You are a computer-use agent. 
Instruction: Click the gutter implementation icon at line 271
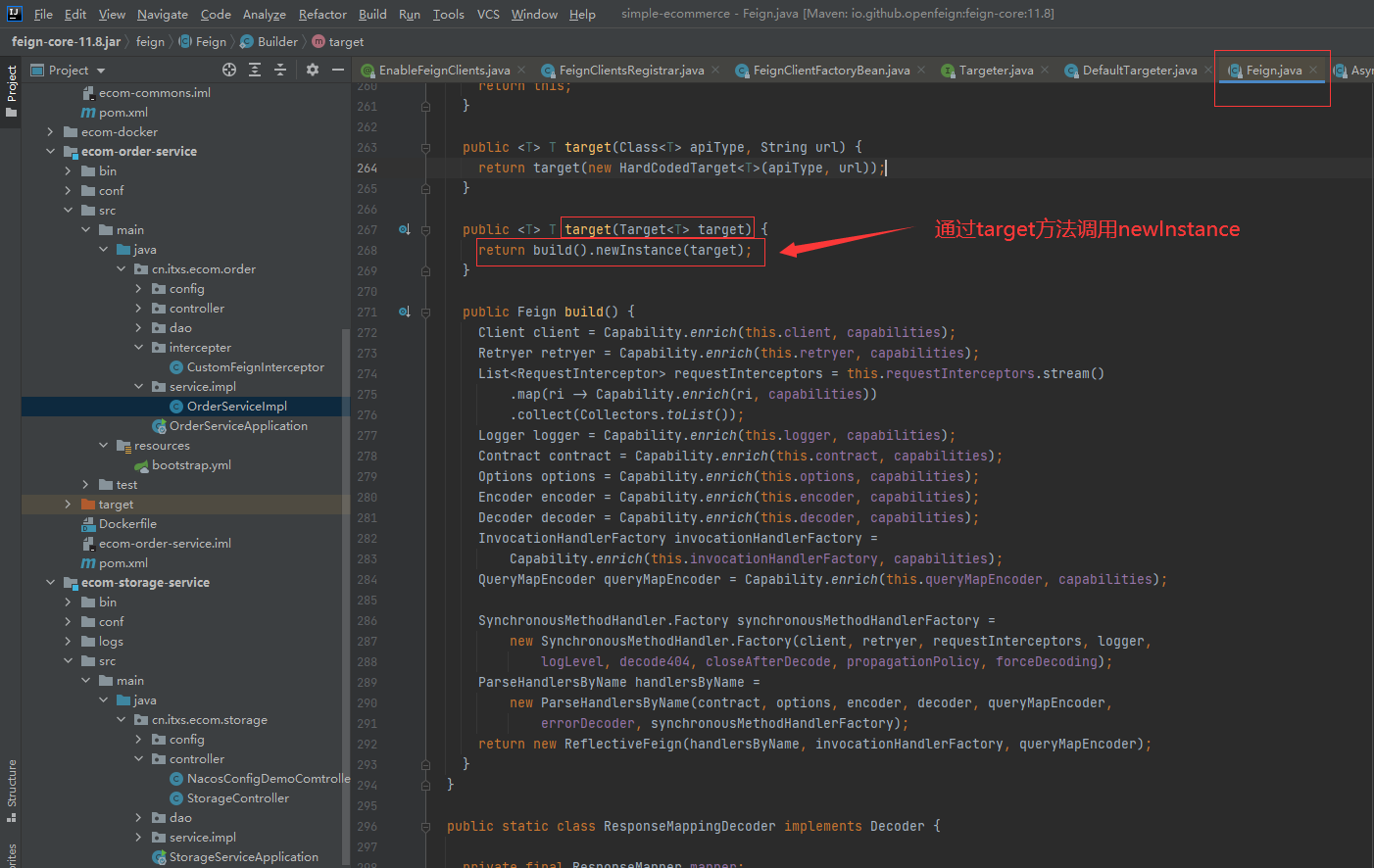tap(404, 312)
